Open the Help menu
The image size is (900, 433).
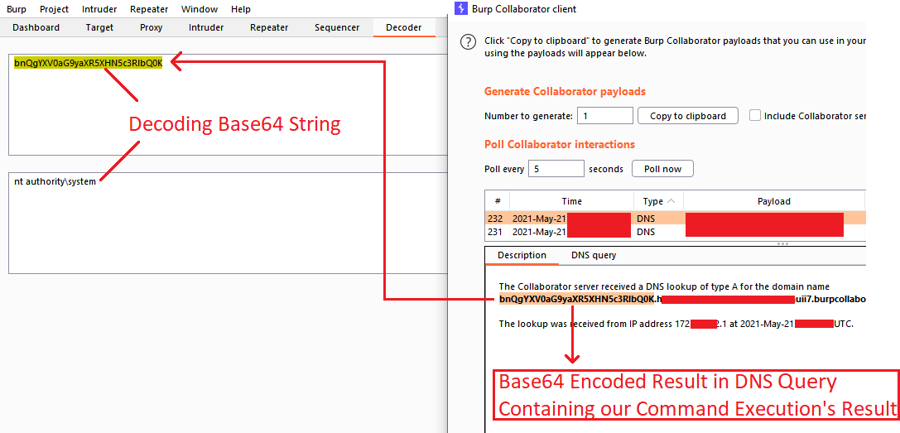[x=241, y=9]
